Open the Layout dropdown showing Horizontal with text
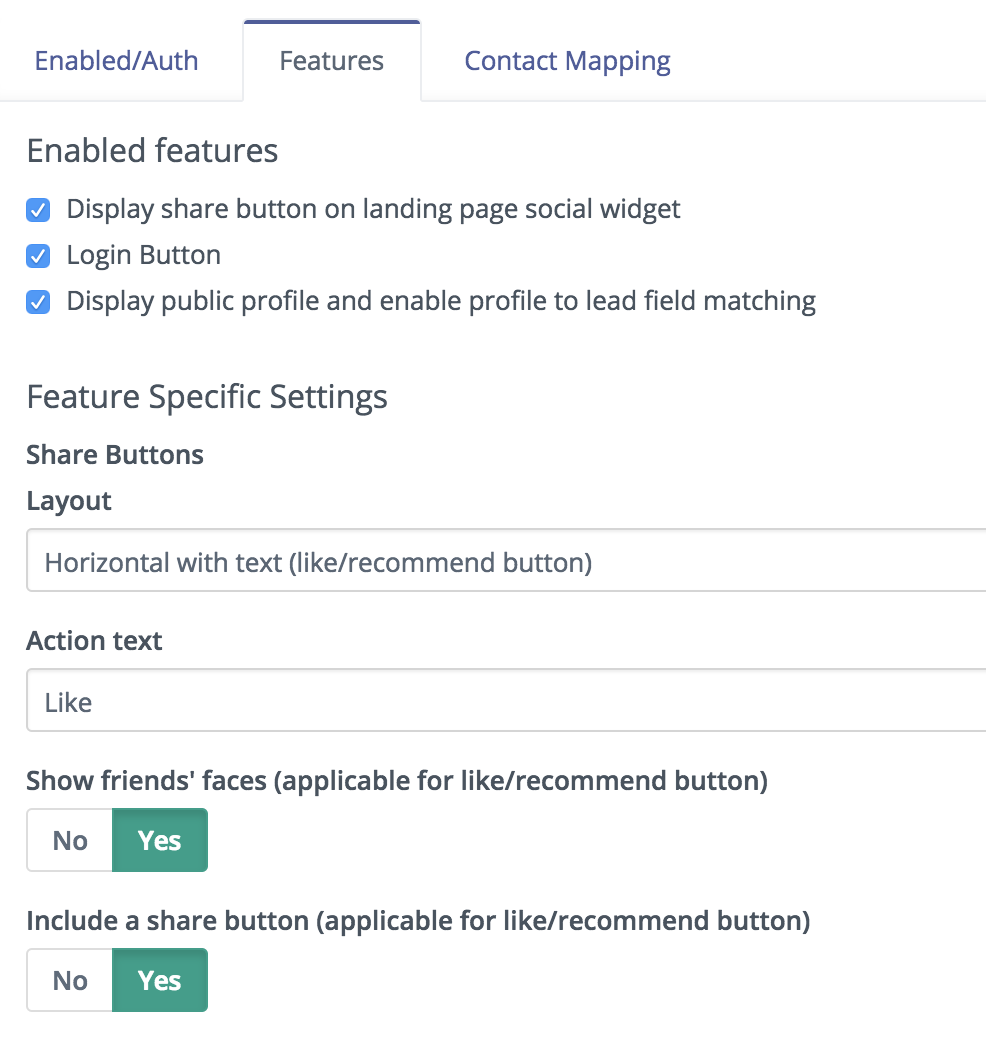Image resolution: width=986 pixels, height=1058 pixels. [x=506, y=561]
